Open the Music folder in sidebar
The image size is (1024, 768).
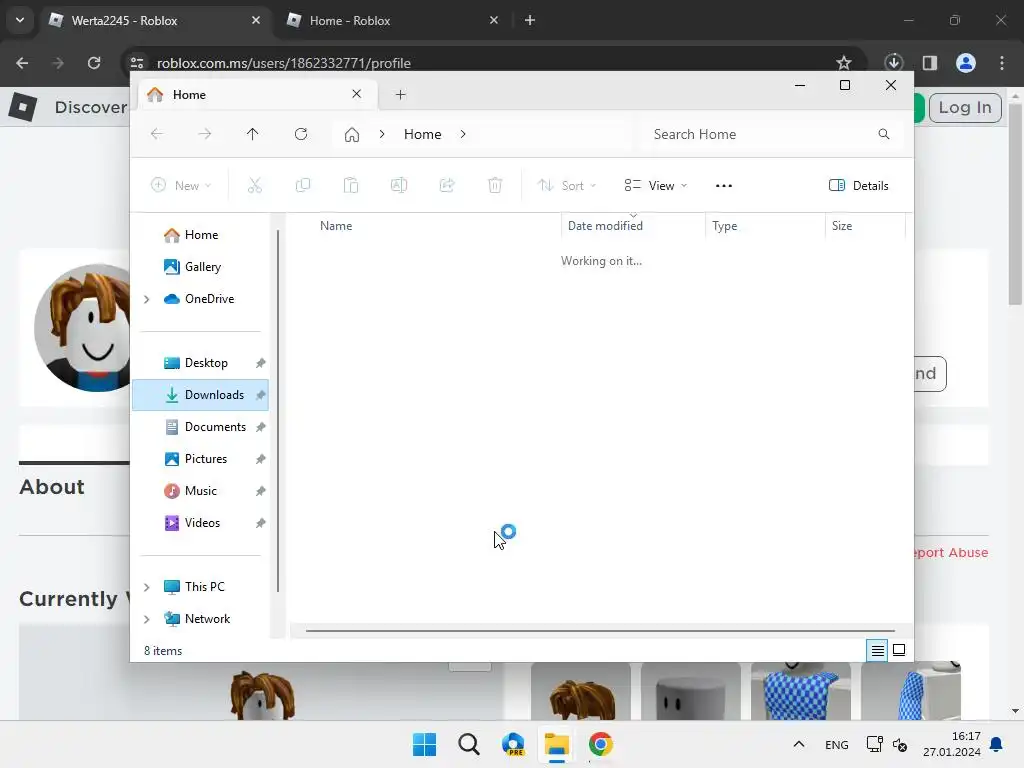pyautogui.click(x=200, y=491)
